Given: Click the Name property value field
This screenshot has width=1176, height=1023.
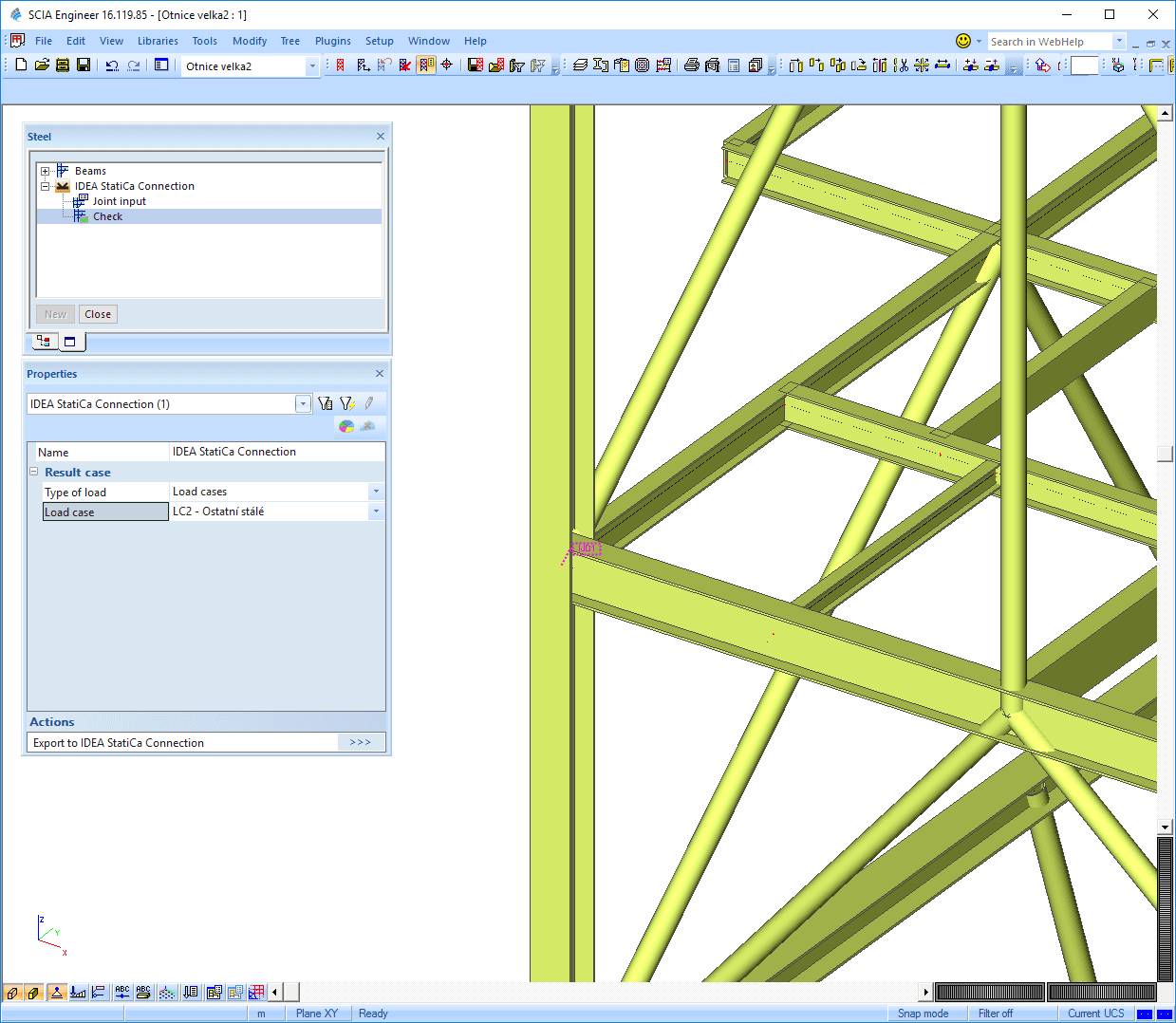Looking at the screenshot, I should [277, 452].
